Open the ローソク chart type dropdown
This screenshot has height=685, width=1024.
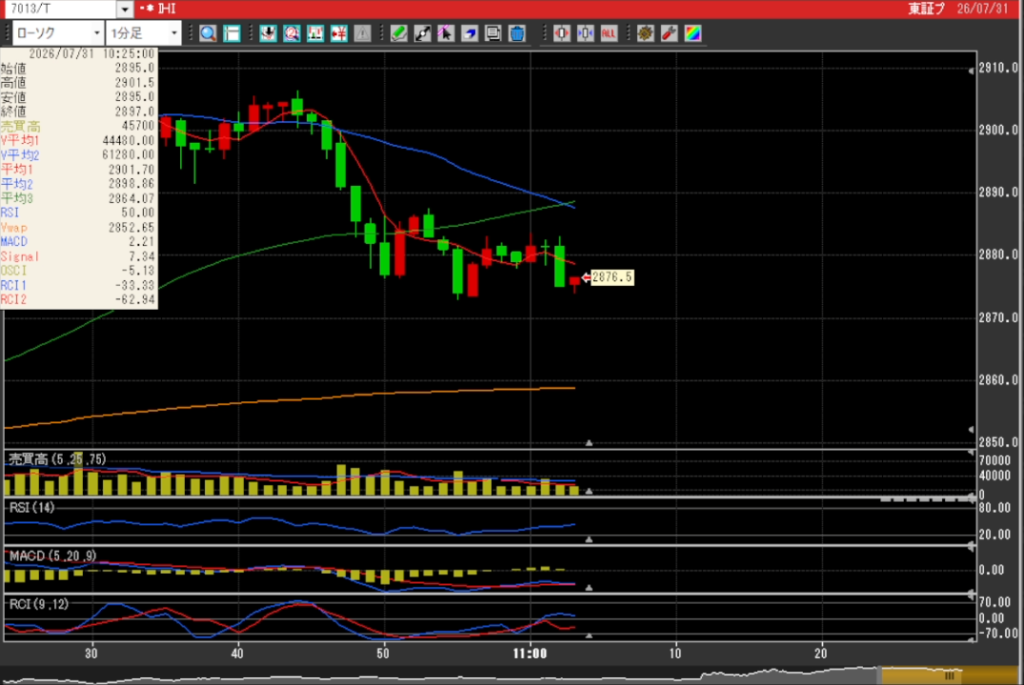pyautogui.click(x=57, y=33)
